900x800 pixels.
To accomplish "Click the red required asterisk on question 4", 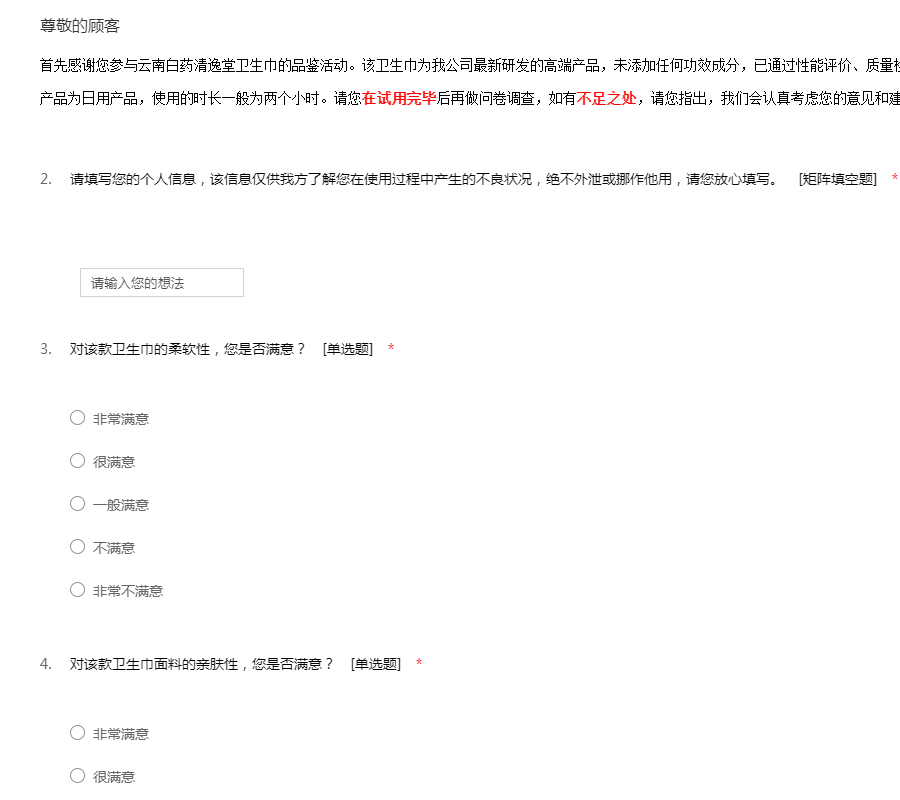I will pos(419,664).
